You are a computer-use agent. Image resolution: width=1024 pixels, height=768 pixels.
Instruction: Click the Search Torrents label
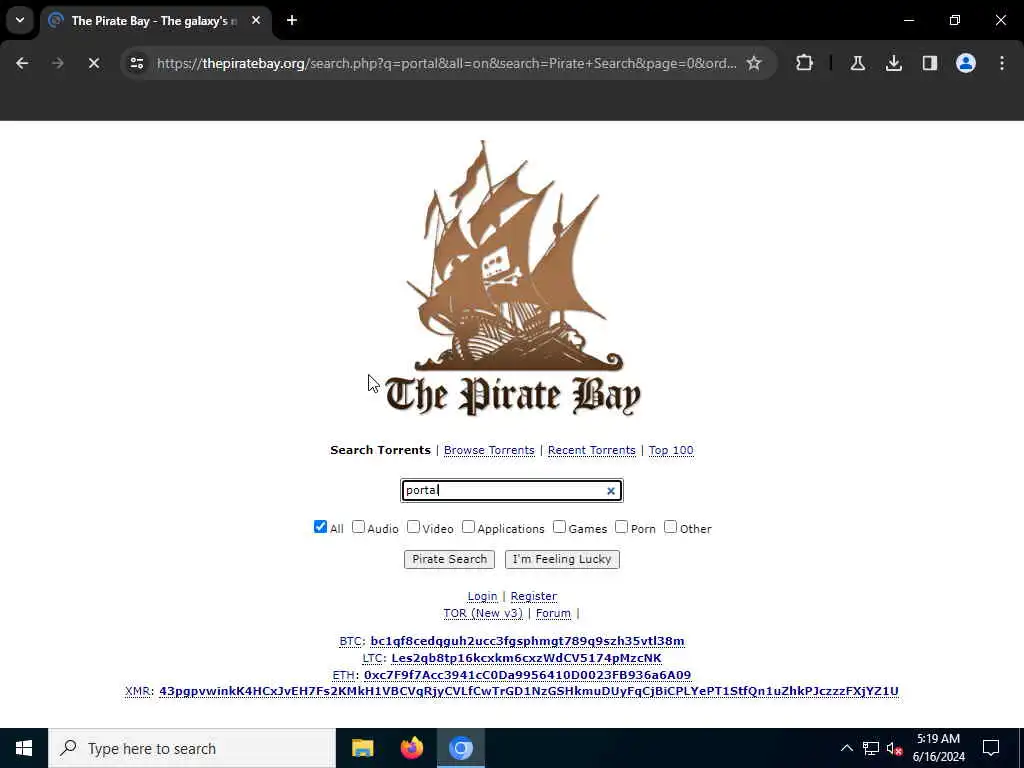[x=380, y=450]
